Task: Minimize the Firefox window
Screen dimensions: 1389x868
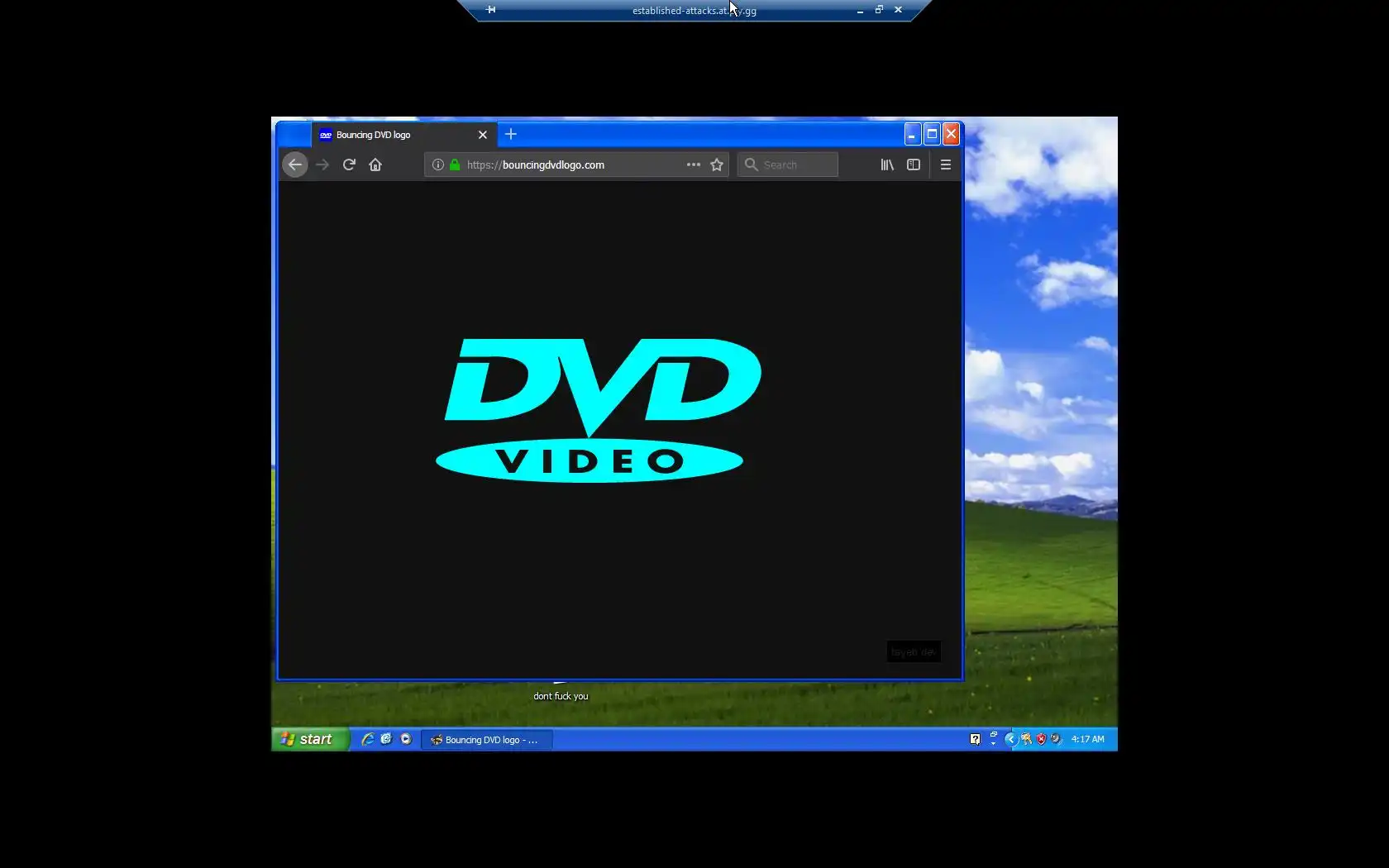Action: click(x=913, y=134)
